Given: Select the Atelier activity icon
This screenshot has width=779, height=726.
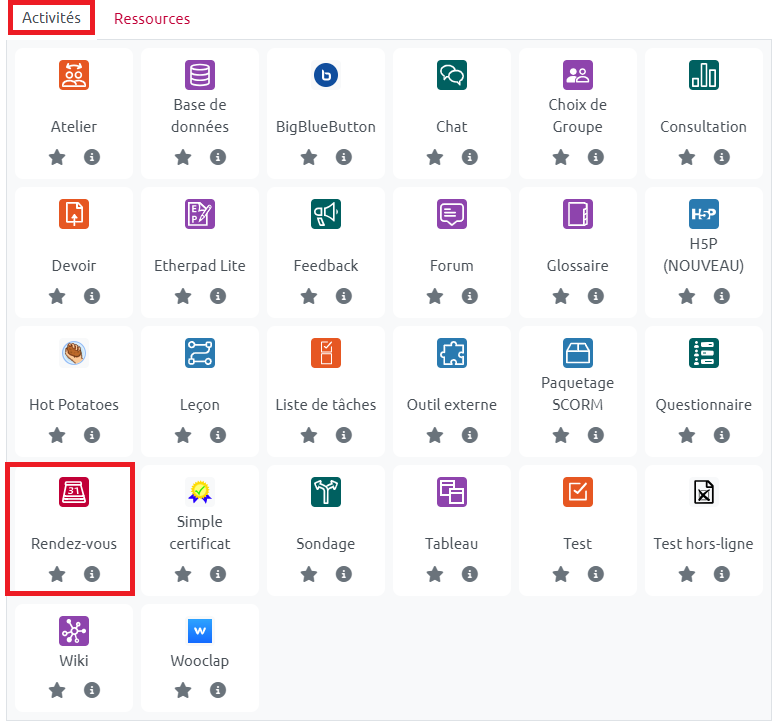Looking at the screenshot, I should click(x=74, y=75).
